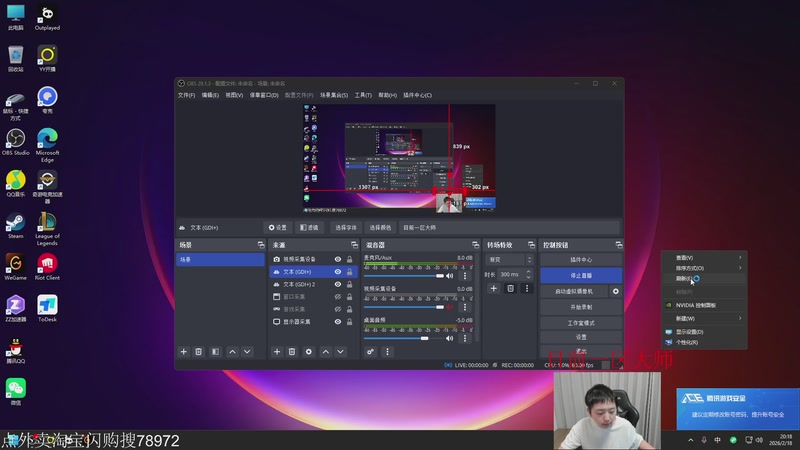Open the Steam desktop shortcut

pyautogui.click(x=16, y=226)
